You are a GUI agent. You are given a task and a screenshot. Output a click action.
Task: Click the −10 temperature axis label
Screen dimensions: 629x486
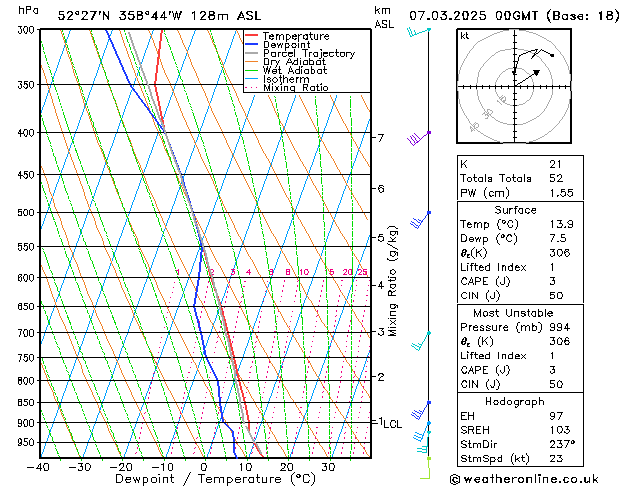click(162, 467)
